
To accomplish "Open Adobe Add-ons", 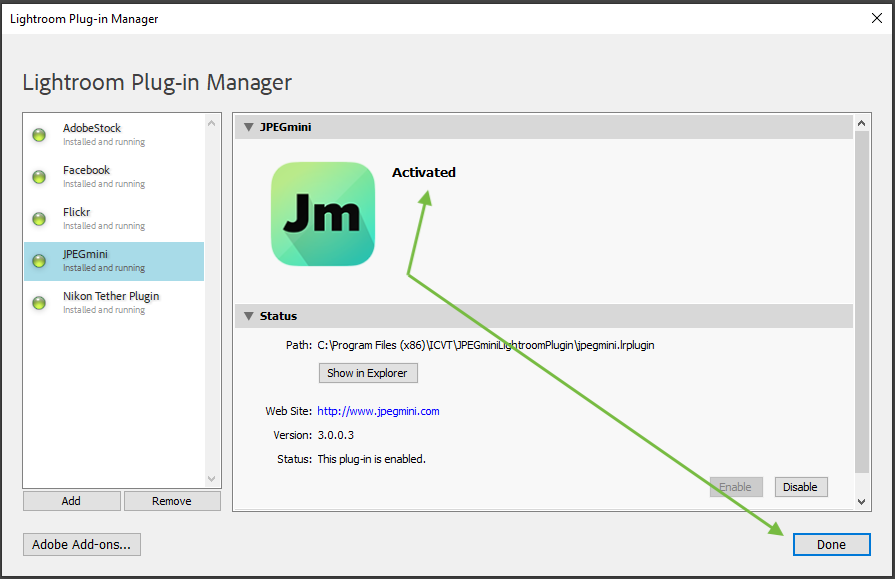I will (82, 544).
